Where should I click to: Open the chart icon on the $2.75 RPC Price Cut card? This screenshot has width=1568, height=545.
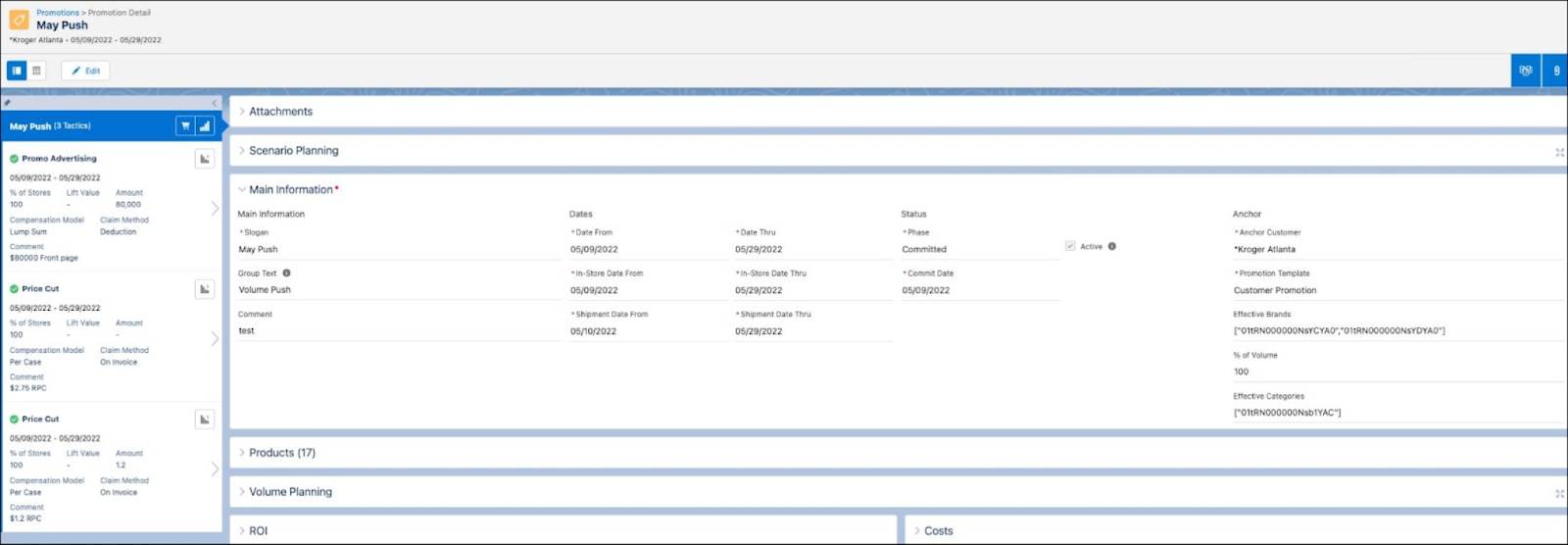tap(205, 289)
